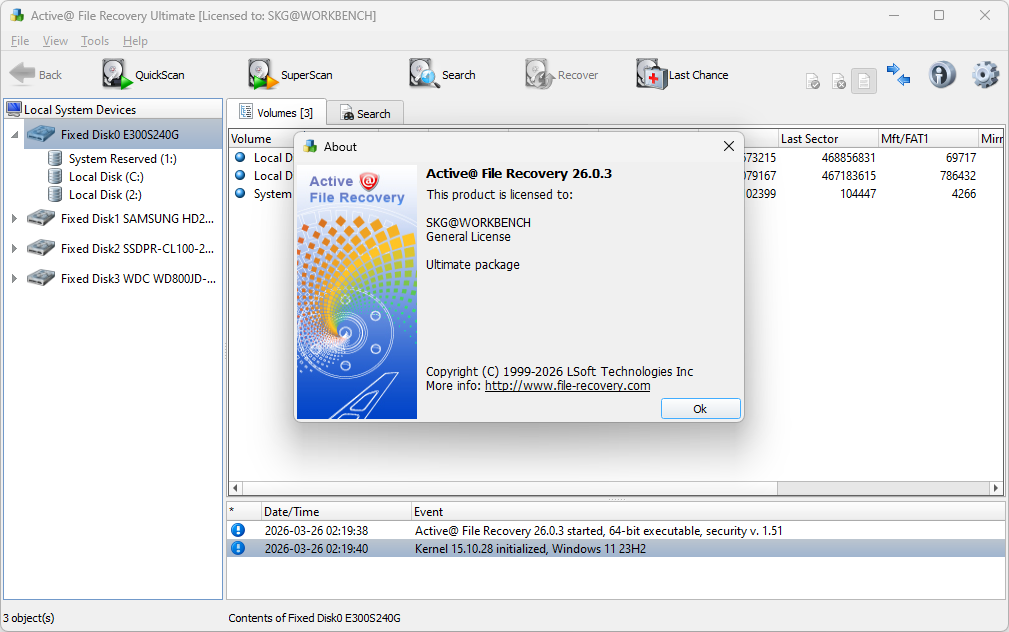
Task: Confirm About dialog with Ok button
Action: click(700, 409)
